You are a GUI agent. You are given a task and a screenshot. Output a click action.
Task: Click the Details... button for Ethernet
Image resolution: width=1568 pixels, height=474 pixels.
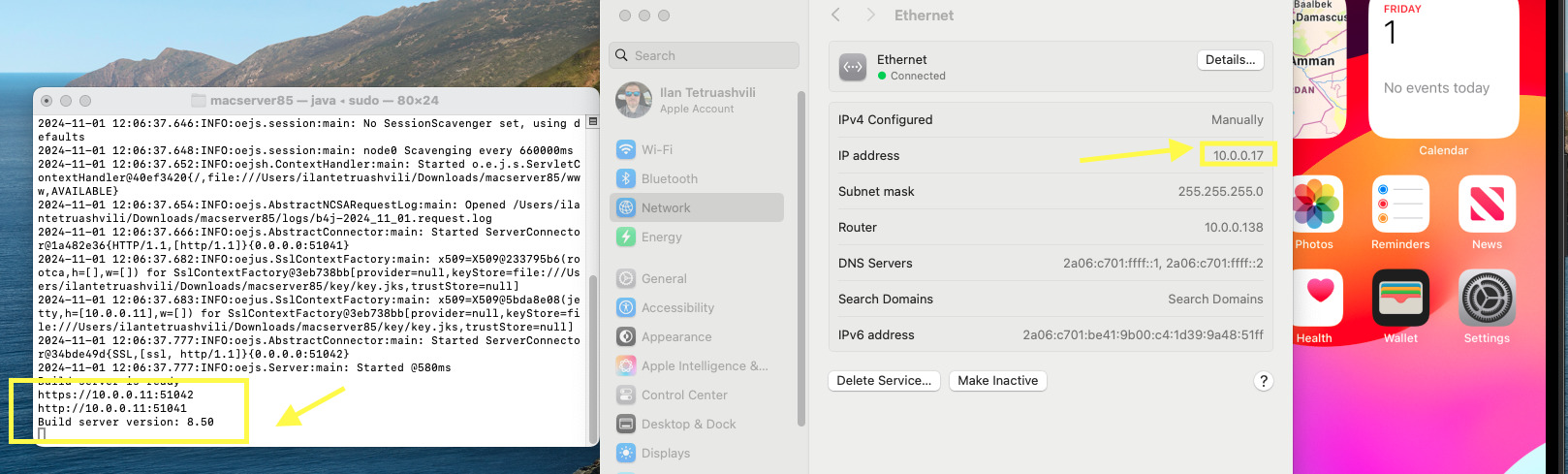point(1231,60)
